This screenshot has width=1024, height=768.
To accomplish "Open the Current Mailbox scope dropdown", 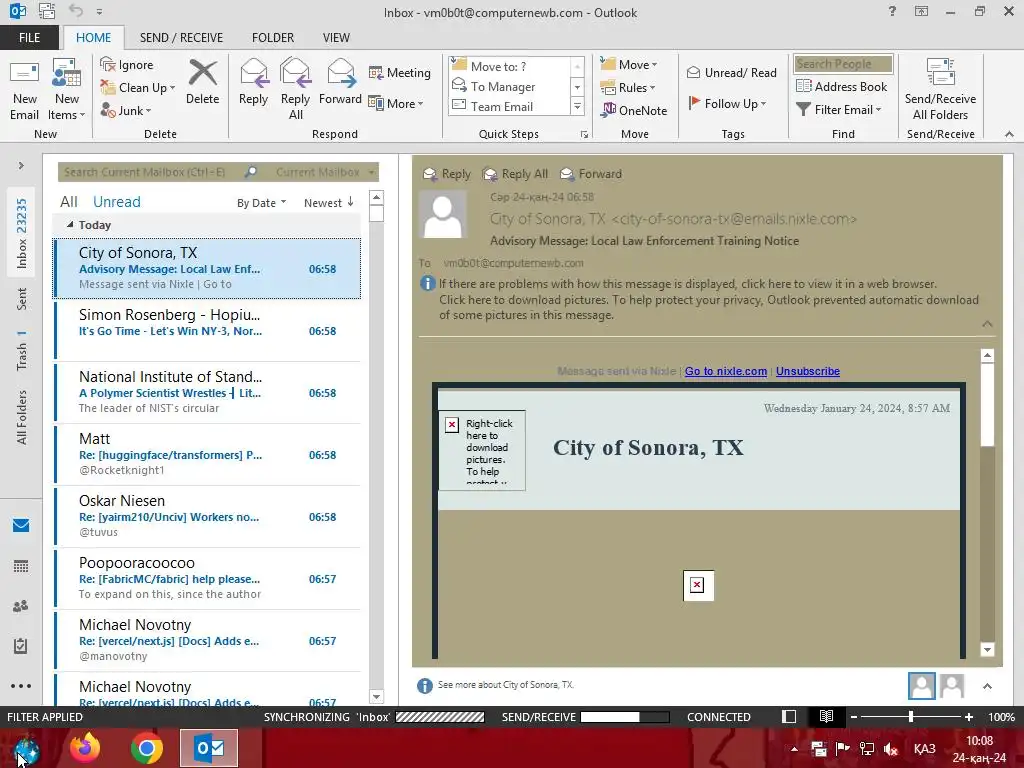I will [x=325, y=172].
